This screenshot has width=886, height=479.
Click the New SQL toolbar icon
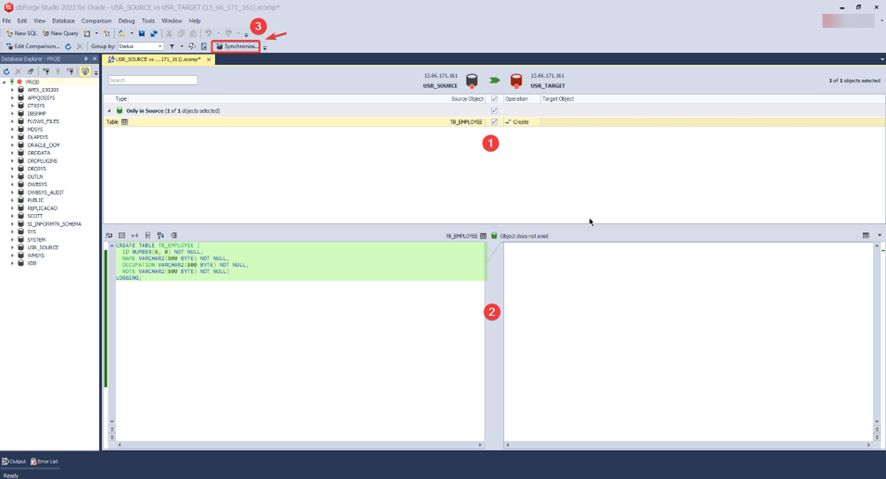click(x=21, y=33)
